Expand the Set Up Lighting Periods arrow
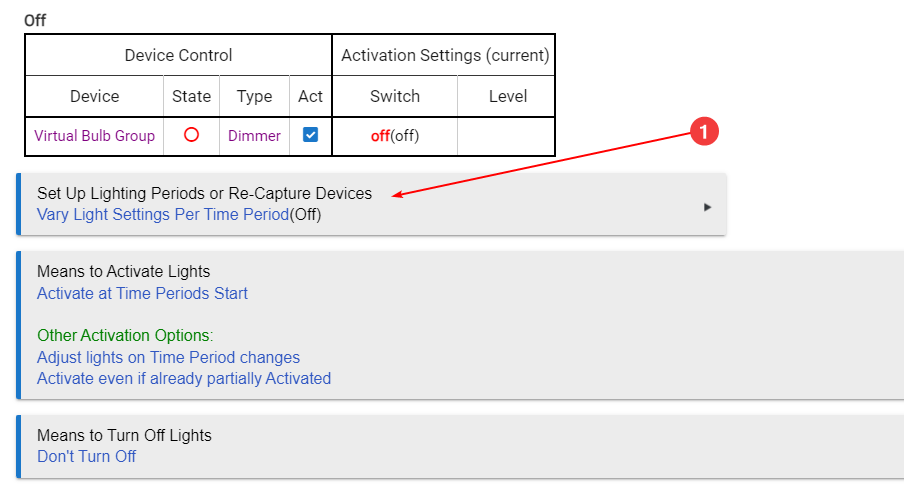Image resolution: width=904 pixels, height=503 pixels. click(x=707, y=207)
